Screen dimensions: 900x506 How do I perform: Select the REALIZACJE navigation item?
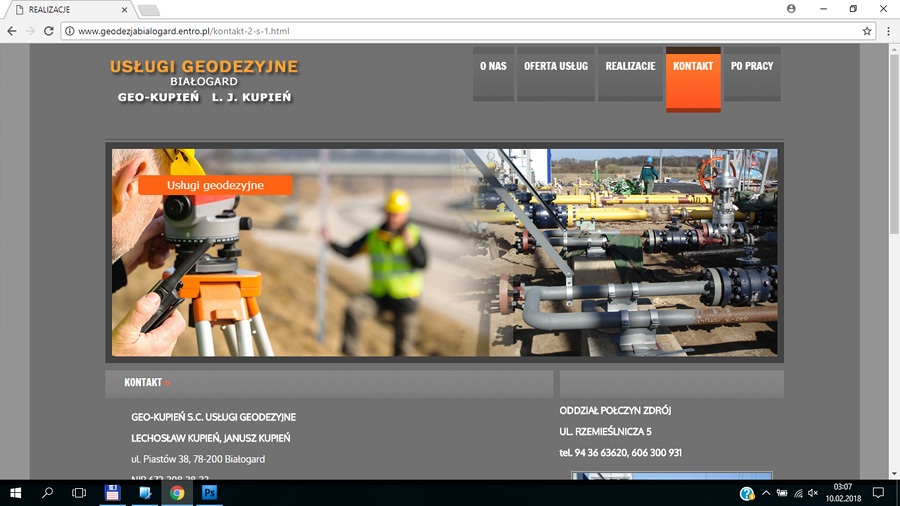pos(630,66)
